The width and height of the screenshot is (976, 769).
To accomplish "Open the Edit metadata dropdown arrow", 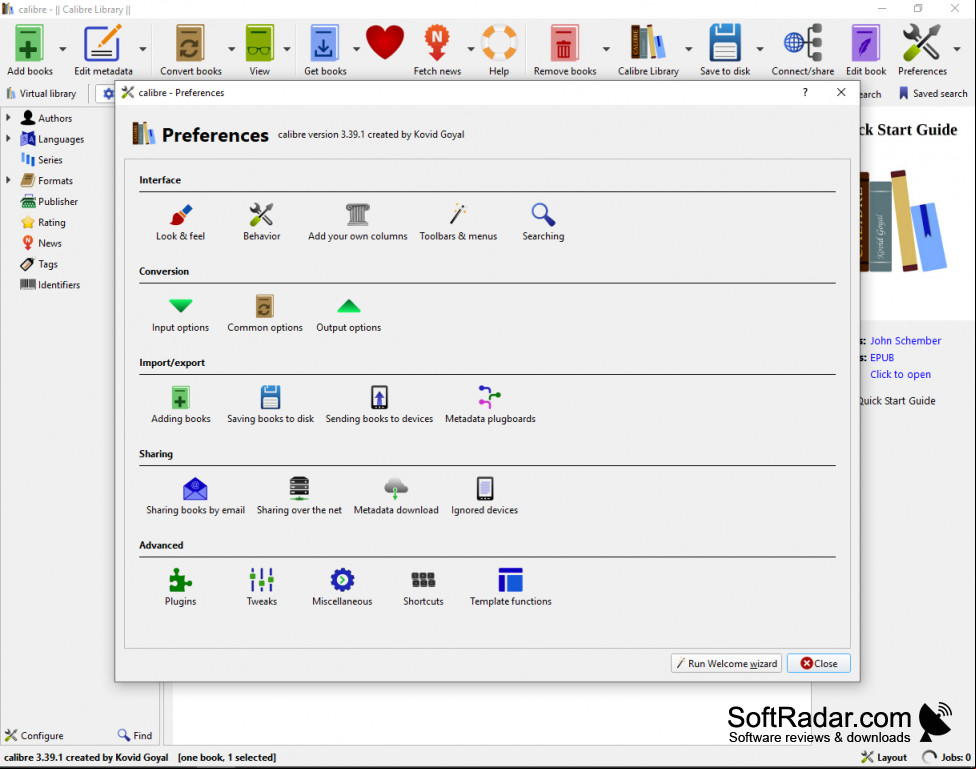I will coord(143,49).
